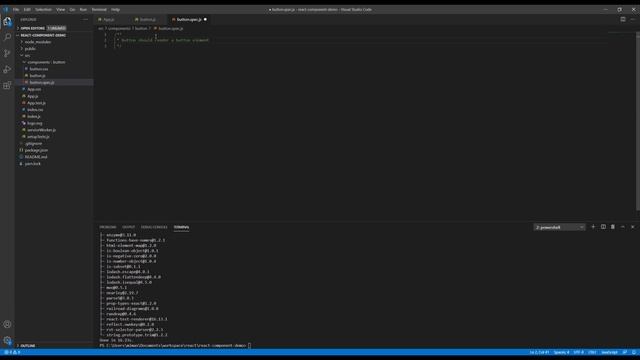Viewport: 640px width, 360px height.
Task: Open the Run and Debug view
Action: (7, 69)
